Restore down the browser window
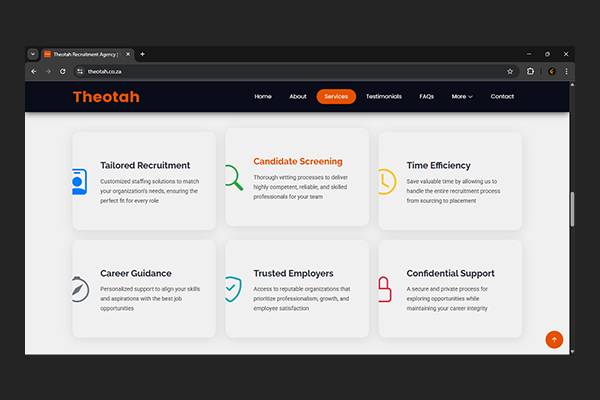Screen dimensions: 600x400 click(x=547, y=54)
